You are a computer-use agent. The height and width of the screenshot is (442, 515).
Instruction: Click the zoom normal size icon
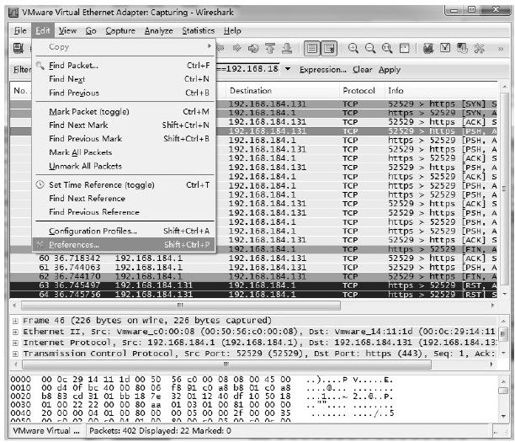[x=387, y=49]
